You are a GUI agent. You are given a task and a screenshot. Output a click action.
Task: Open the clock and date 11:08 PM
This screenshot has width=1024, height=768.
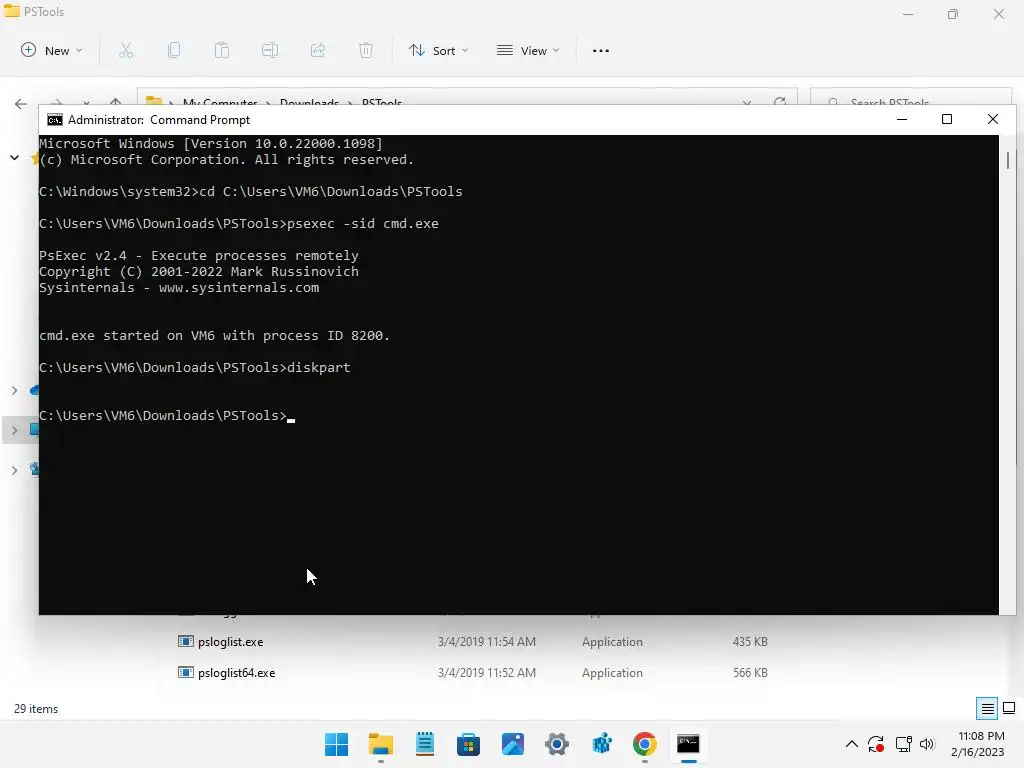click(x=978, y=744)
